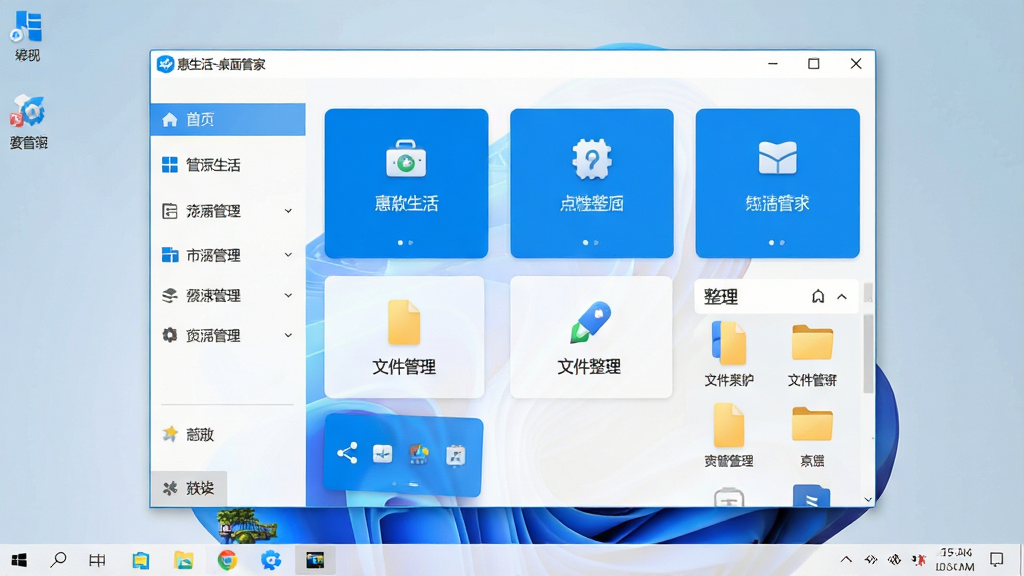Open Task View on taskbar
1024x576 pixels.
click(97, 560)
